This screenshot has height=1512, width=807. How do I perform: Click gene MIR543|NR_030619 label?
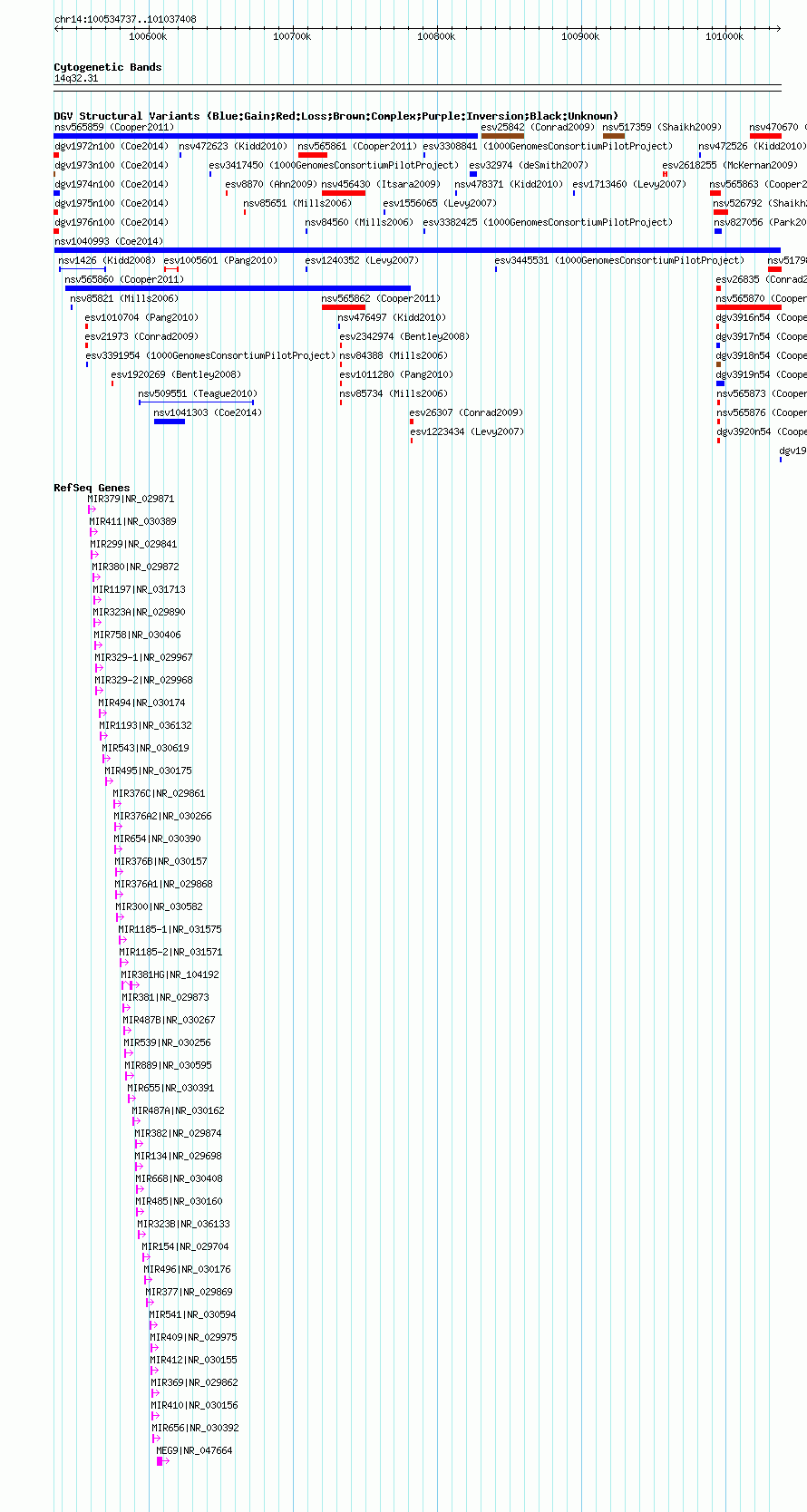(145, 748)
